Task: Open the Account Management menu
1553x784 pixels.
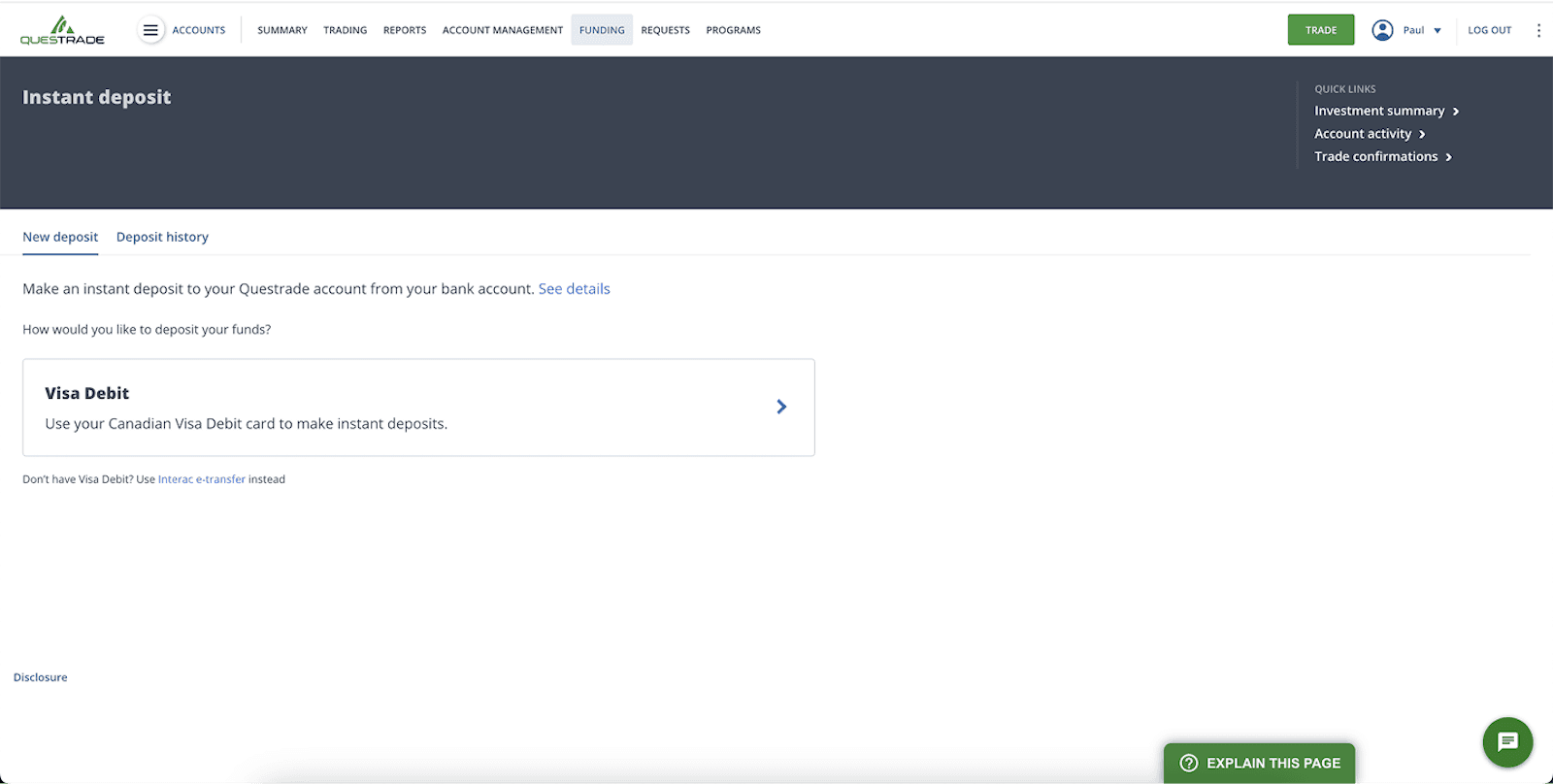Action: [x=503, y=30]
